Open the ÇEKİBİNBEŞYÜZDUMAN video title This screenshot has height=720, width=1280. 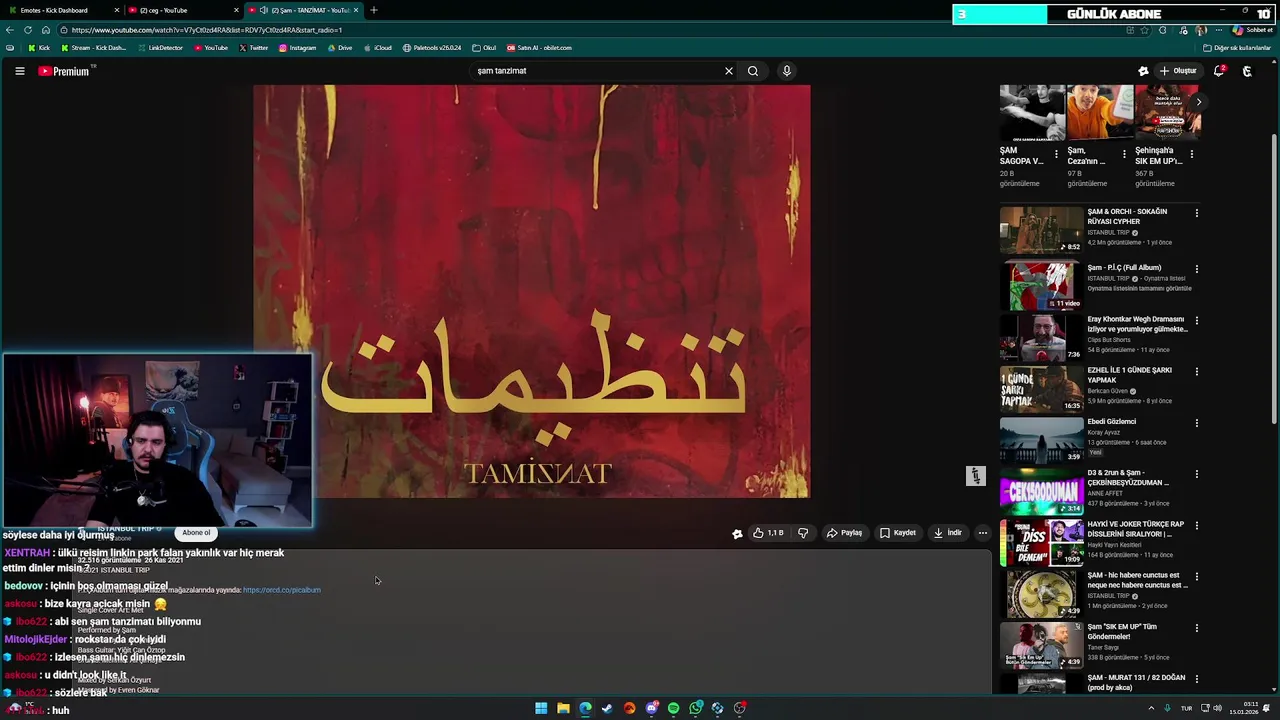pyautogui.click(x=1128, y=477)
